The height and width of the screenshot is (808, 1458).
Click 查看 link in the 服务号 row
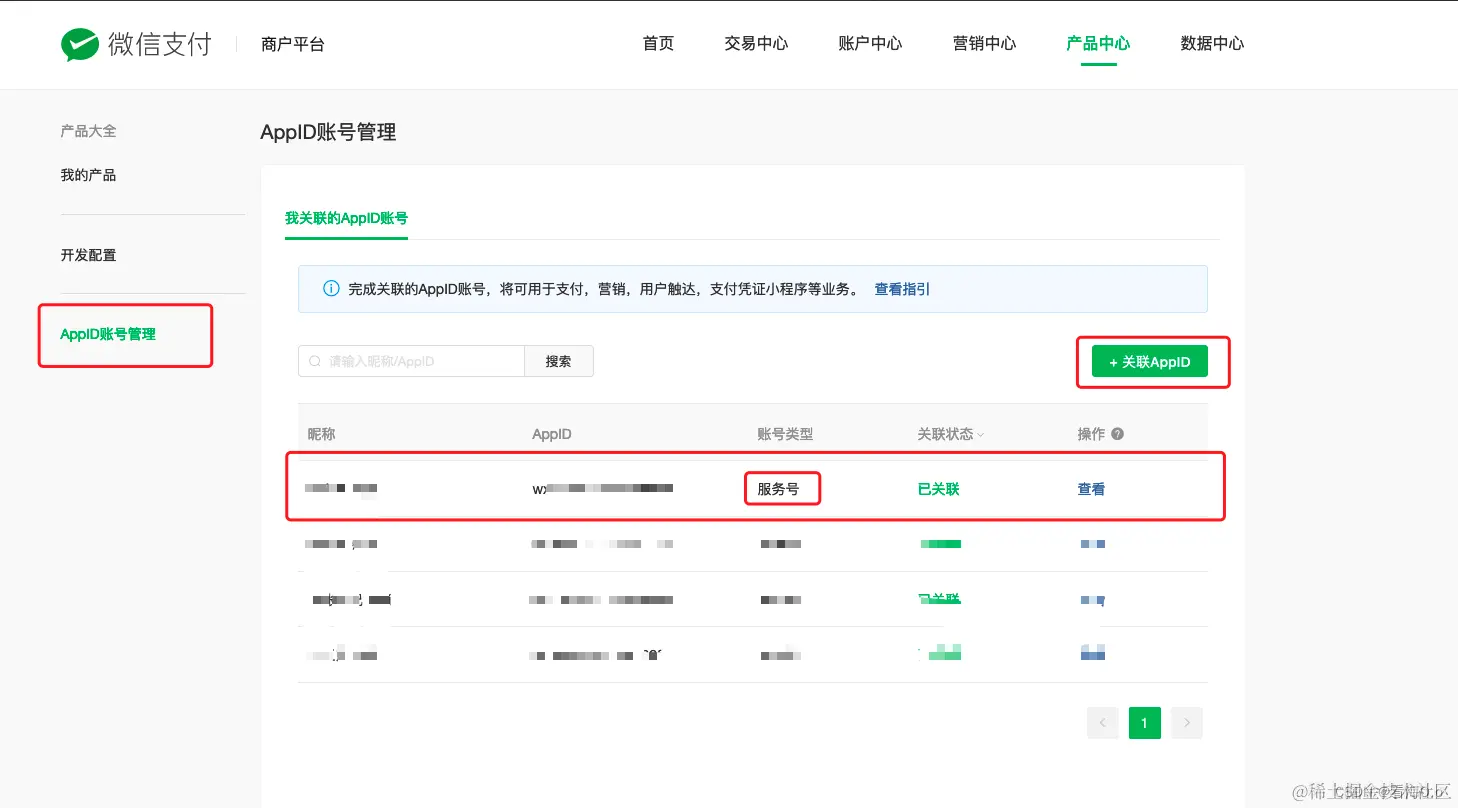[1091, 489]
